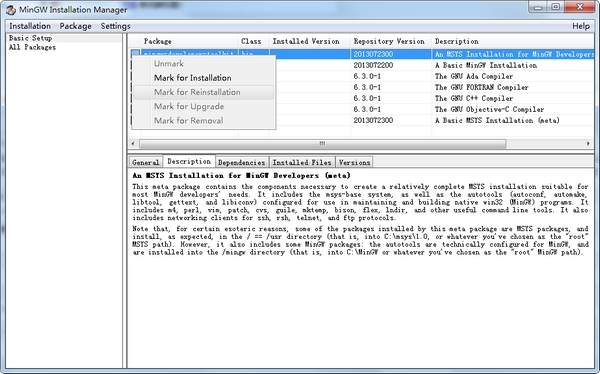
Task: Click the MinGW app icon in title bar
Action: tap(11, 10)
